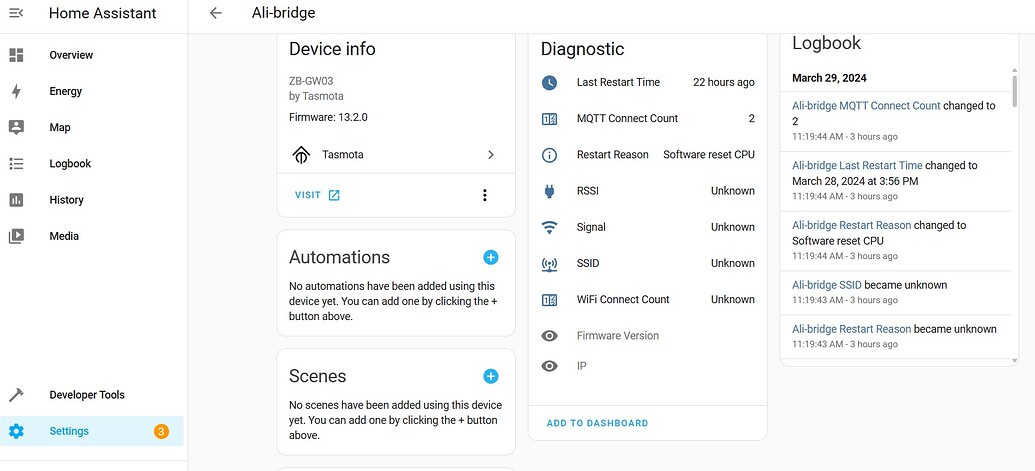The height and width of the screenshot is (471, 1035).
Task: Add a new scene with the plus button
Action: click(x=490, y=376)
